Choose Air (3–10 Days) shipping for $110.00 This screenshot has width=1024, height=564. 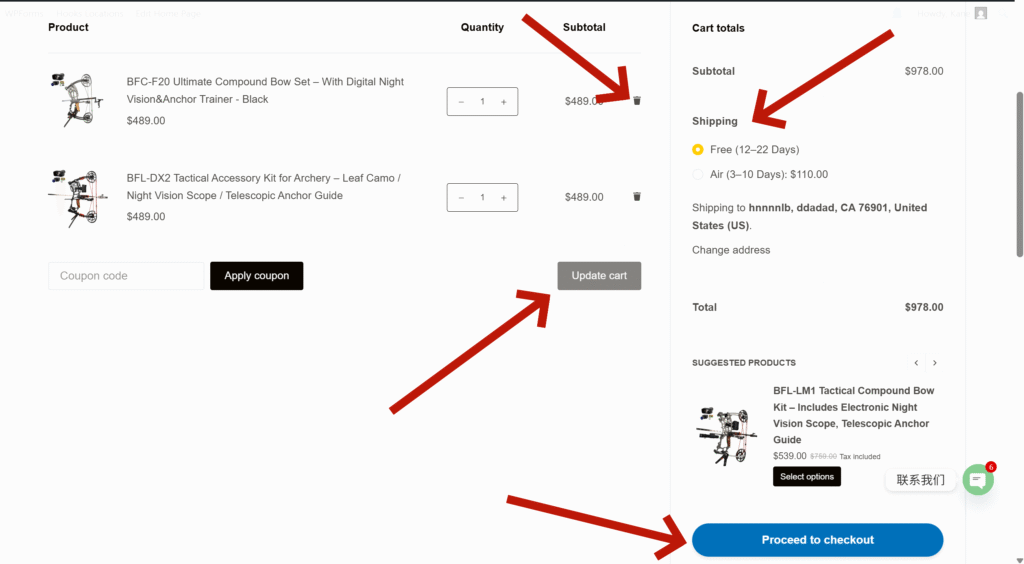(698, 175)
